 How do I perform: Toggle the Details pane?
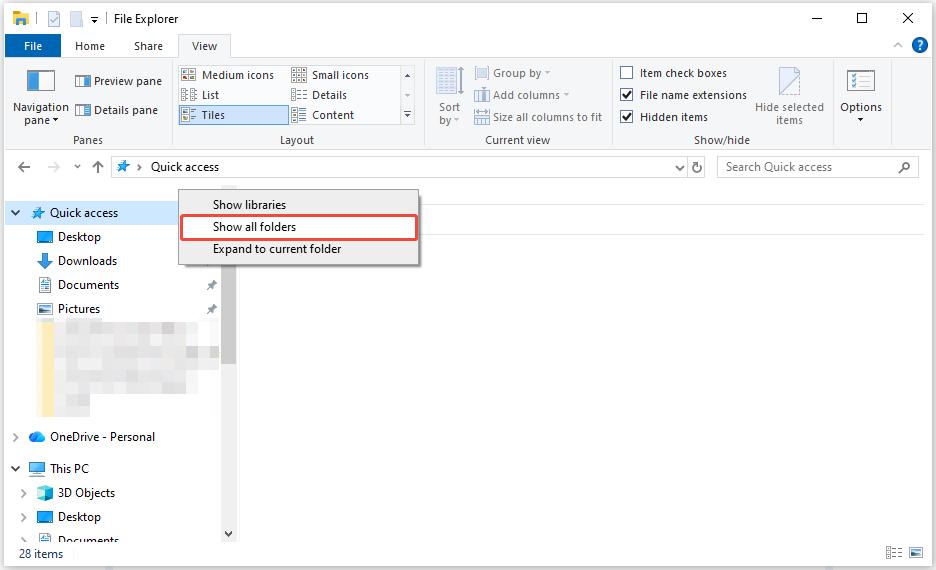coord(116,110)
